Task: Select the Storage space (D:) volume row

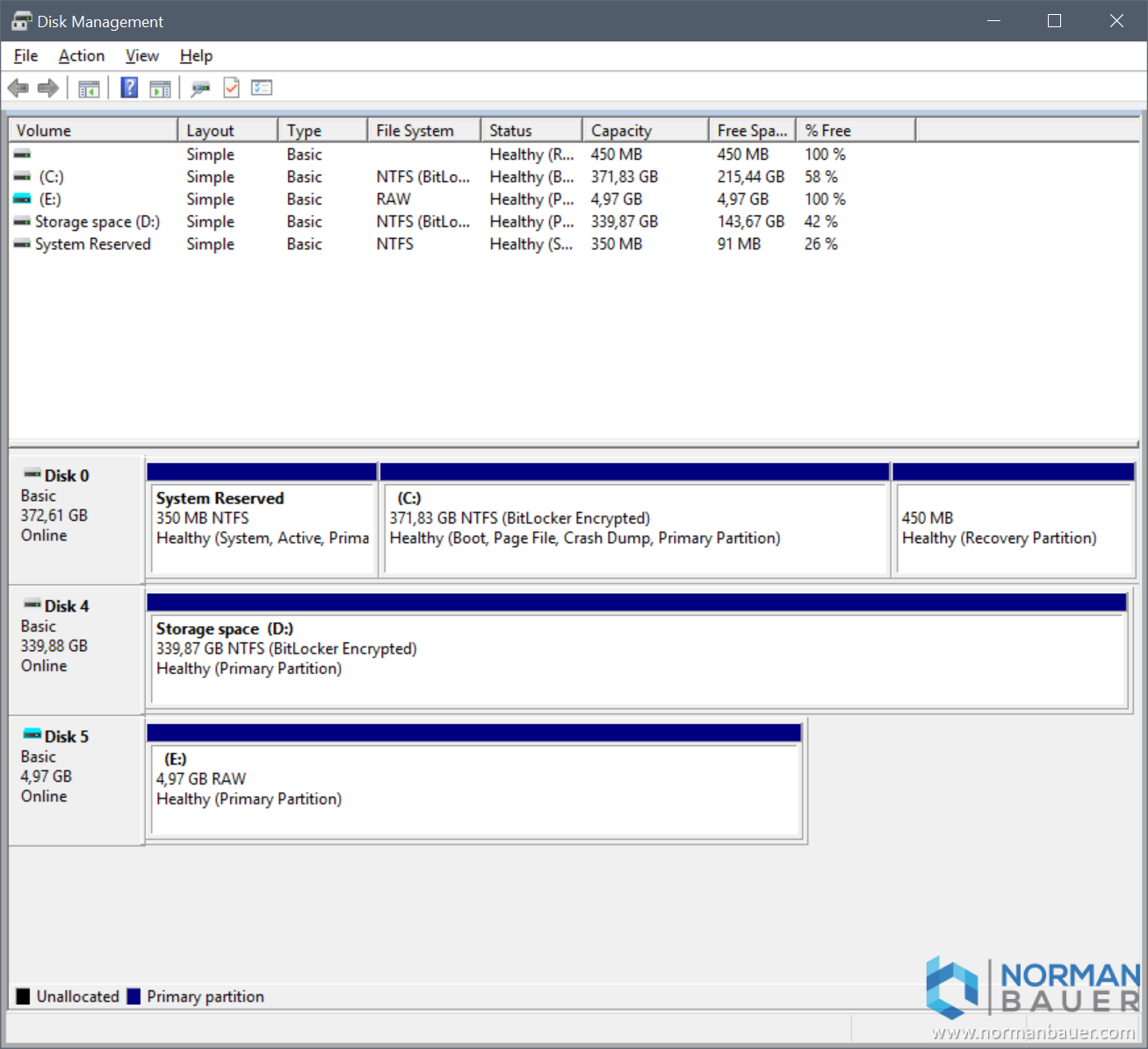Action: click(97, 222)
